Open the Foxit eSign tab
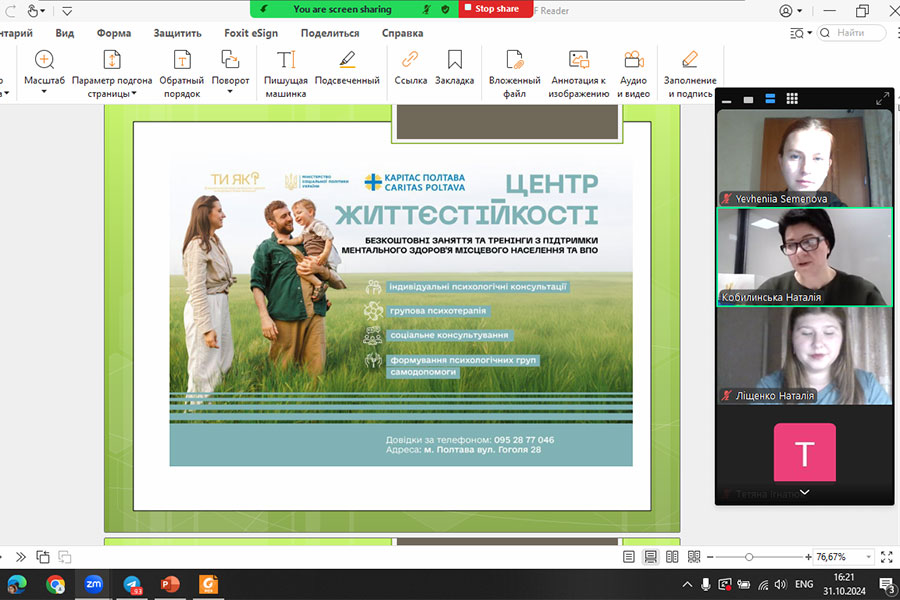Viewport: 900px width, 600px height. [x=251, y=33]
